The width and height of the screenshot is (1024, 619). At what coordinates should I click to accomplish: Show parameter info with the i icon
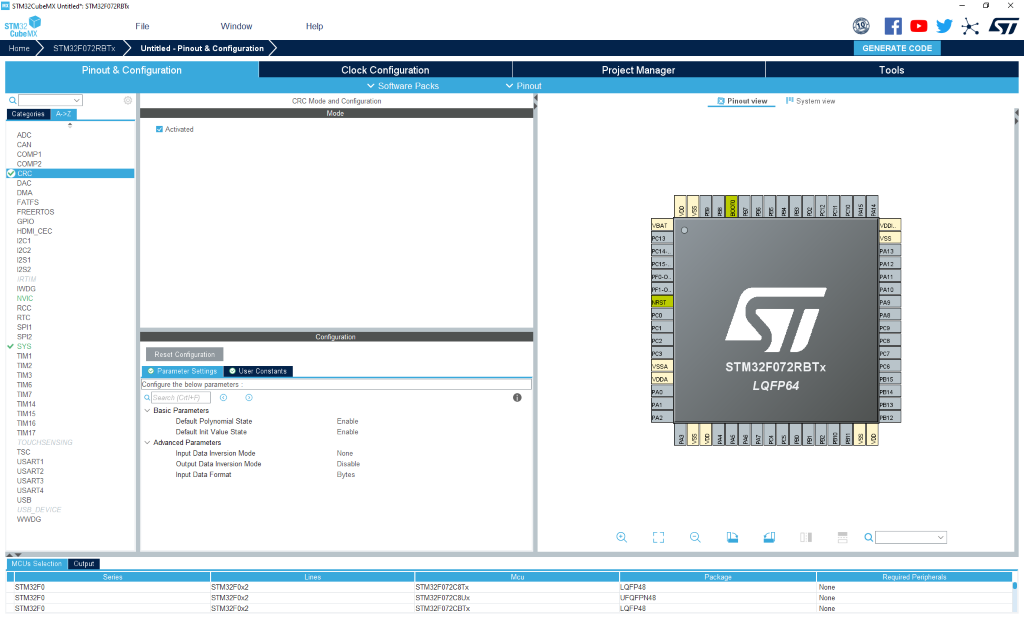(x=517, y=397)
